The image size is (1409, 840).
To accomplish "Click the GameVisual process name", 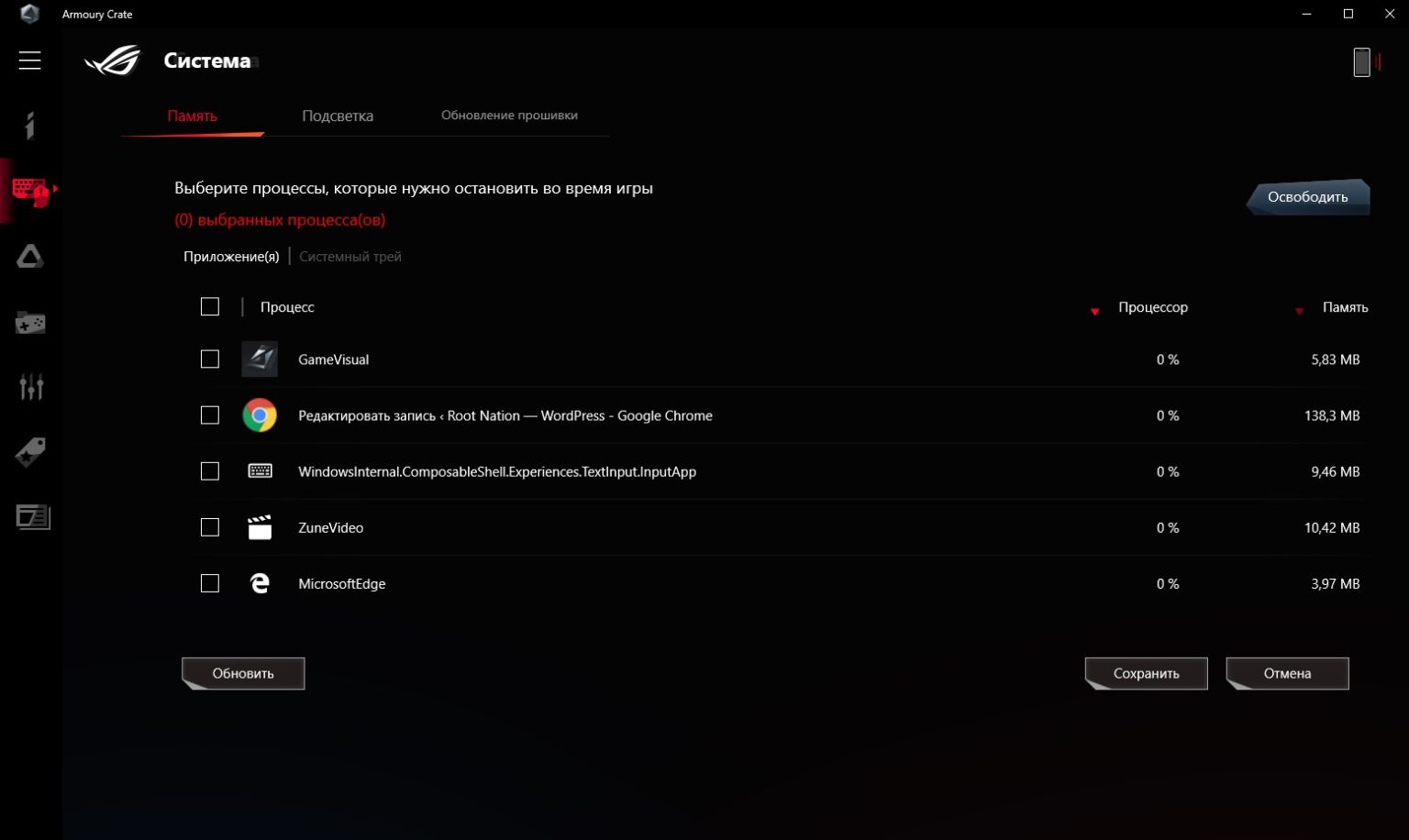I will click(334, 359).
